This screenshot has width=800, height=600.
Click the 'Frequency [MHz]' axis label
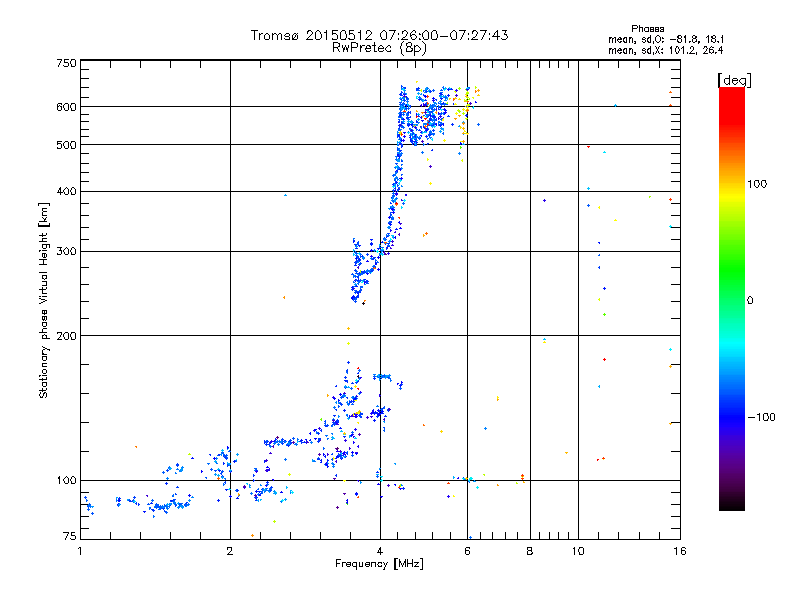coord(379,564)
